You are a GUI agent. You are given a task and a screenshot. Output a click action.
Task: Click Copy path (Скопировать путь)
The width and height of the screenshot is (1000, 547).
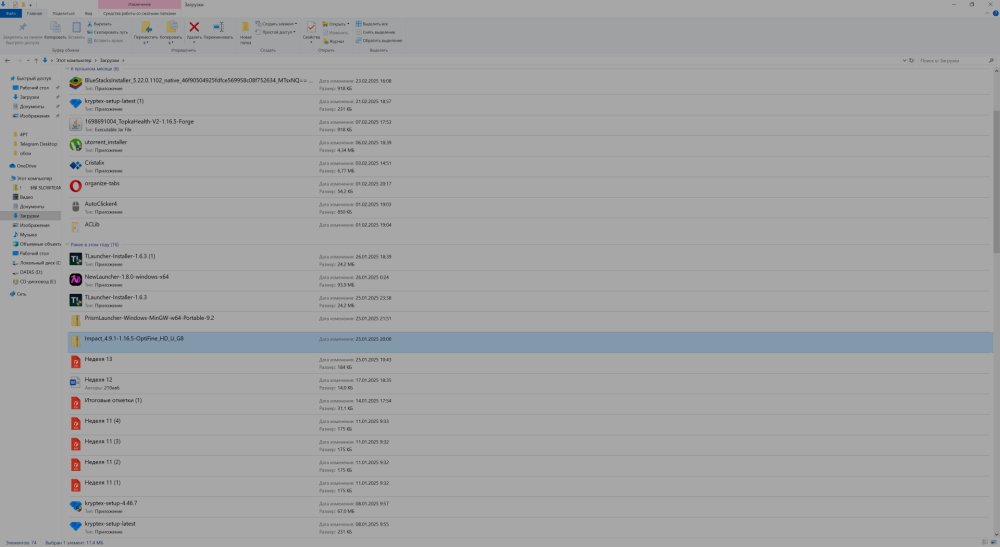[x=107, y=32]
